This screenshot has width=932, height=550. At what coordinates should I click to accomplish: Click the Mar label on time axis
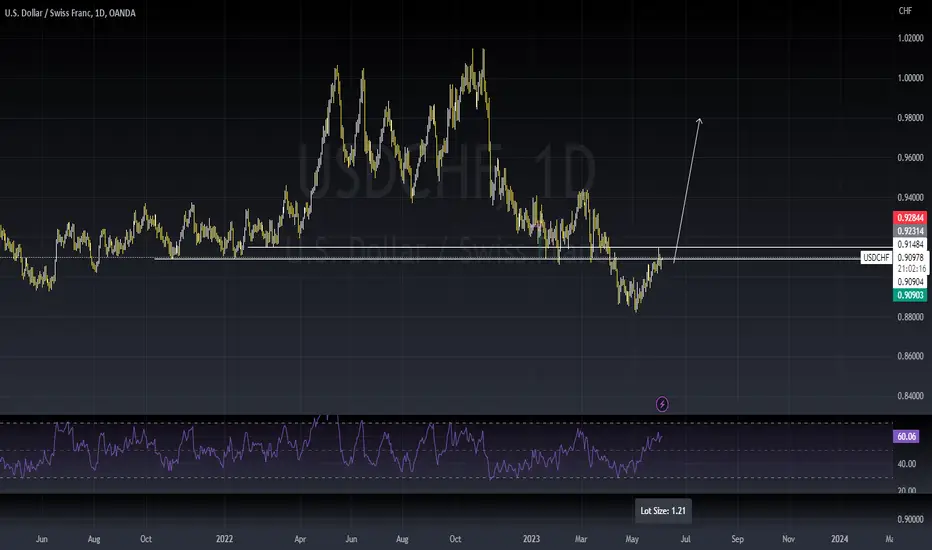581,539
